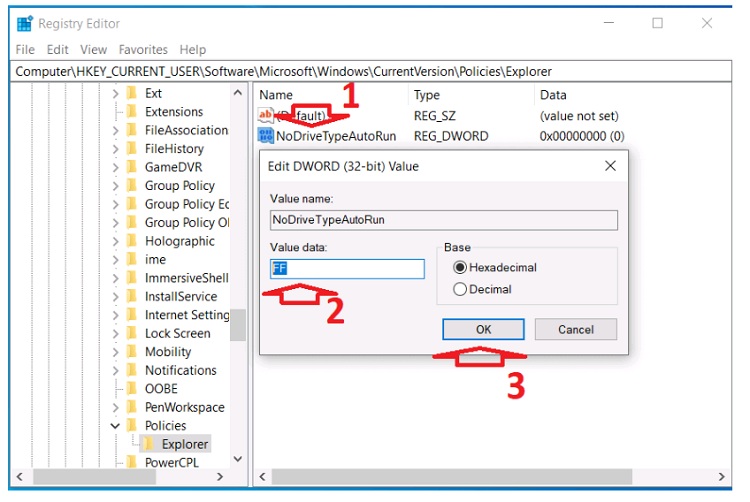This screenshot has height=502, width=750.
Task: Expand the GameDVR key
Action: click(x=115, y=167)
